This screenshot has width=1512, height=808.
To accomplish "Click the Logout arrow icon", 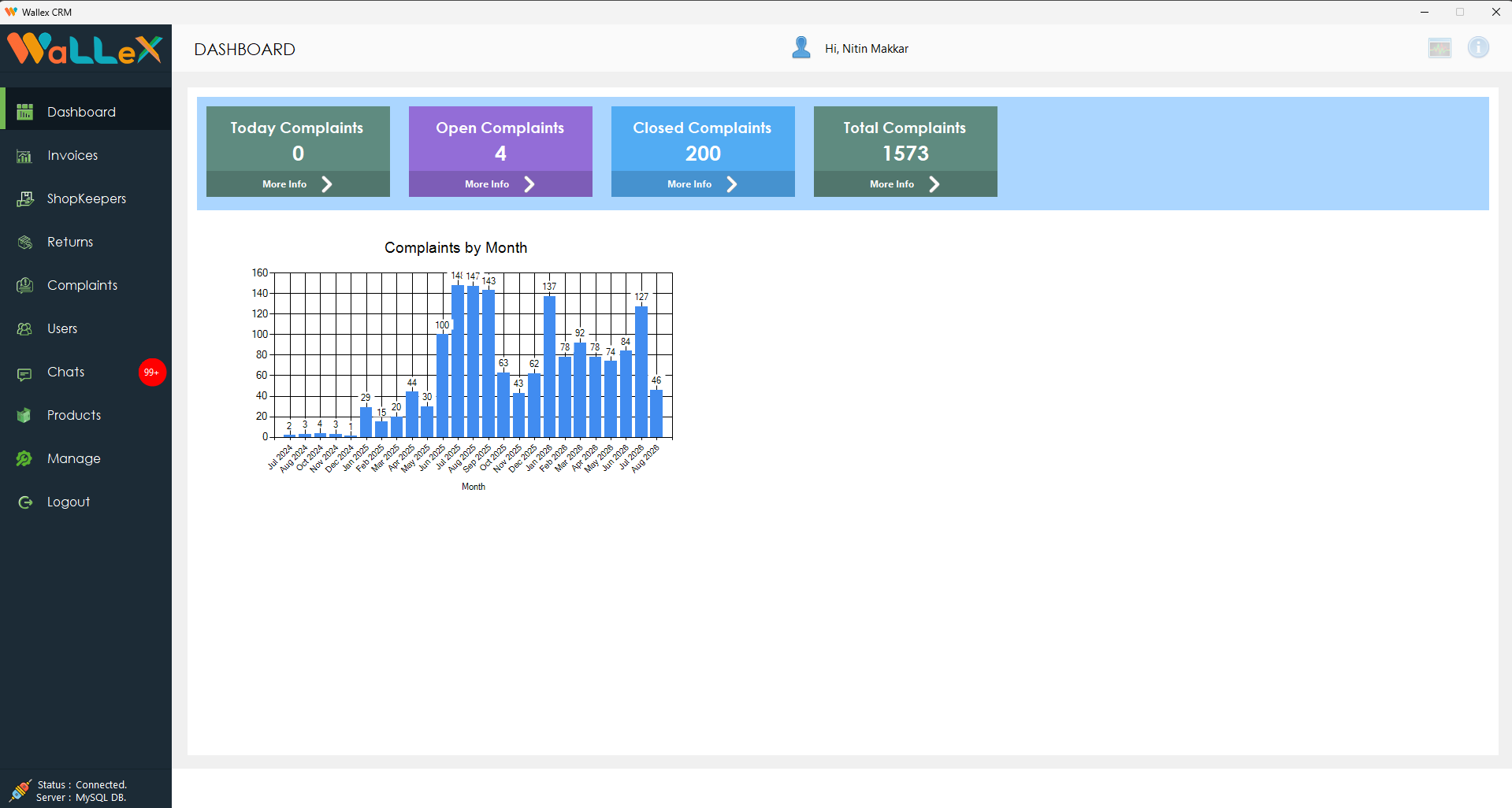I will pos(25,502).
